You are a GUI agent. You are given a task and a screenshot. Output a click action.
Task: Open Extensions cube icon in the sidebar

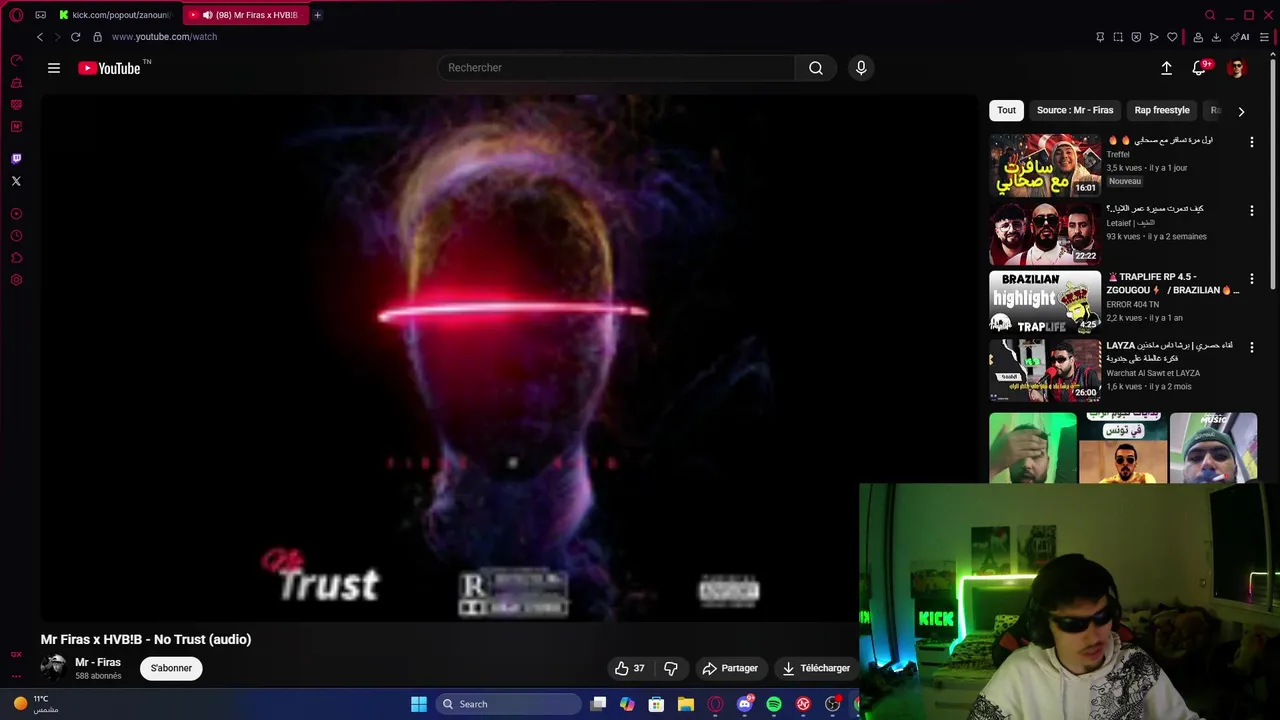coord(16,258)
